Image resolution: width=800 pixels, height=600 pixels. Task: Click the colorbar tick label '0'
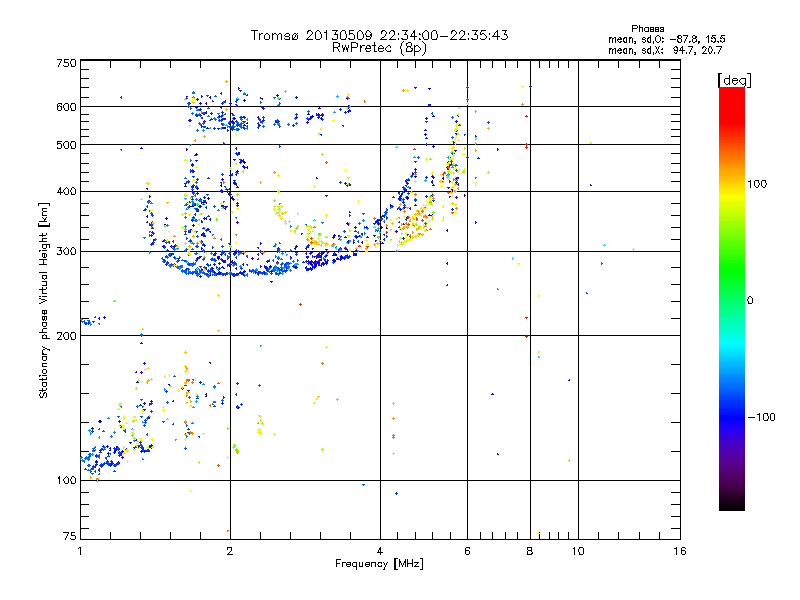click(x=750, y=301)
